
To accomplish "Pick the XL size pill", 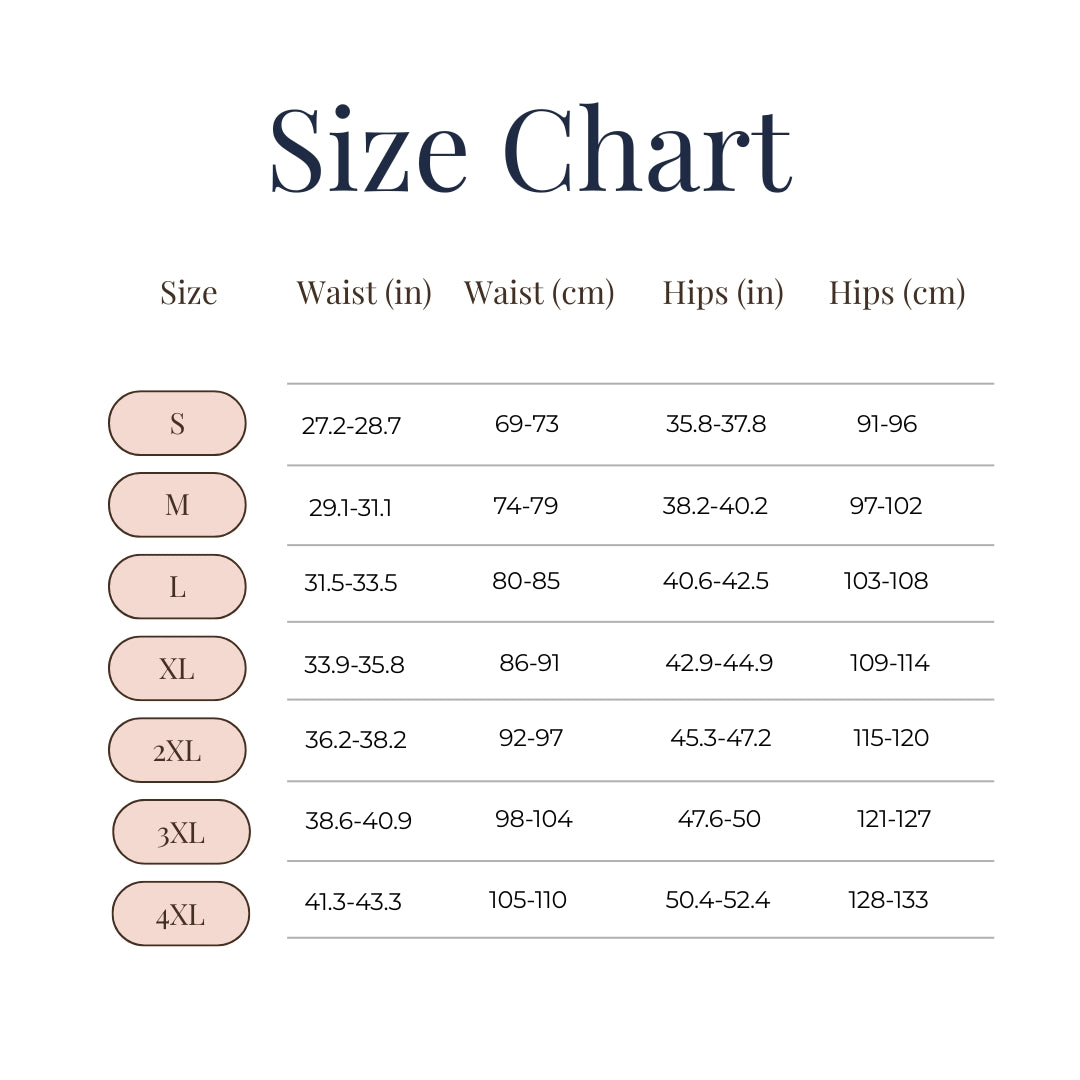I will point(177,668).
